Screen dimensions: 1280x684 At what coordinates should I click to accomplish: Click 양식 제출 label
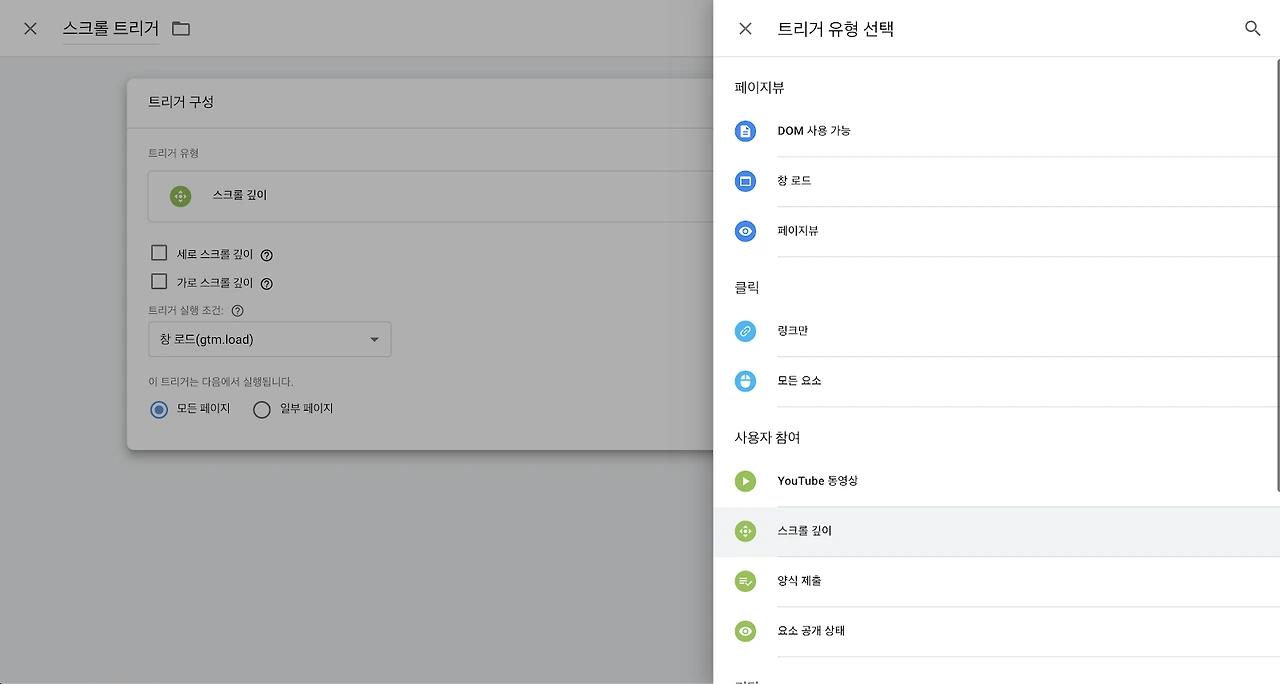(x=799, y=581)
